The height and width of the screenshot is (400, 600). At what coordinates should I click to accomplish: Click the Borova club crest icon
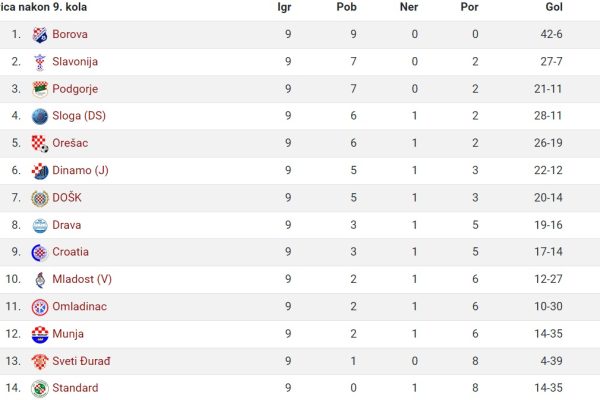(x=40, y=35)
